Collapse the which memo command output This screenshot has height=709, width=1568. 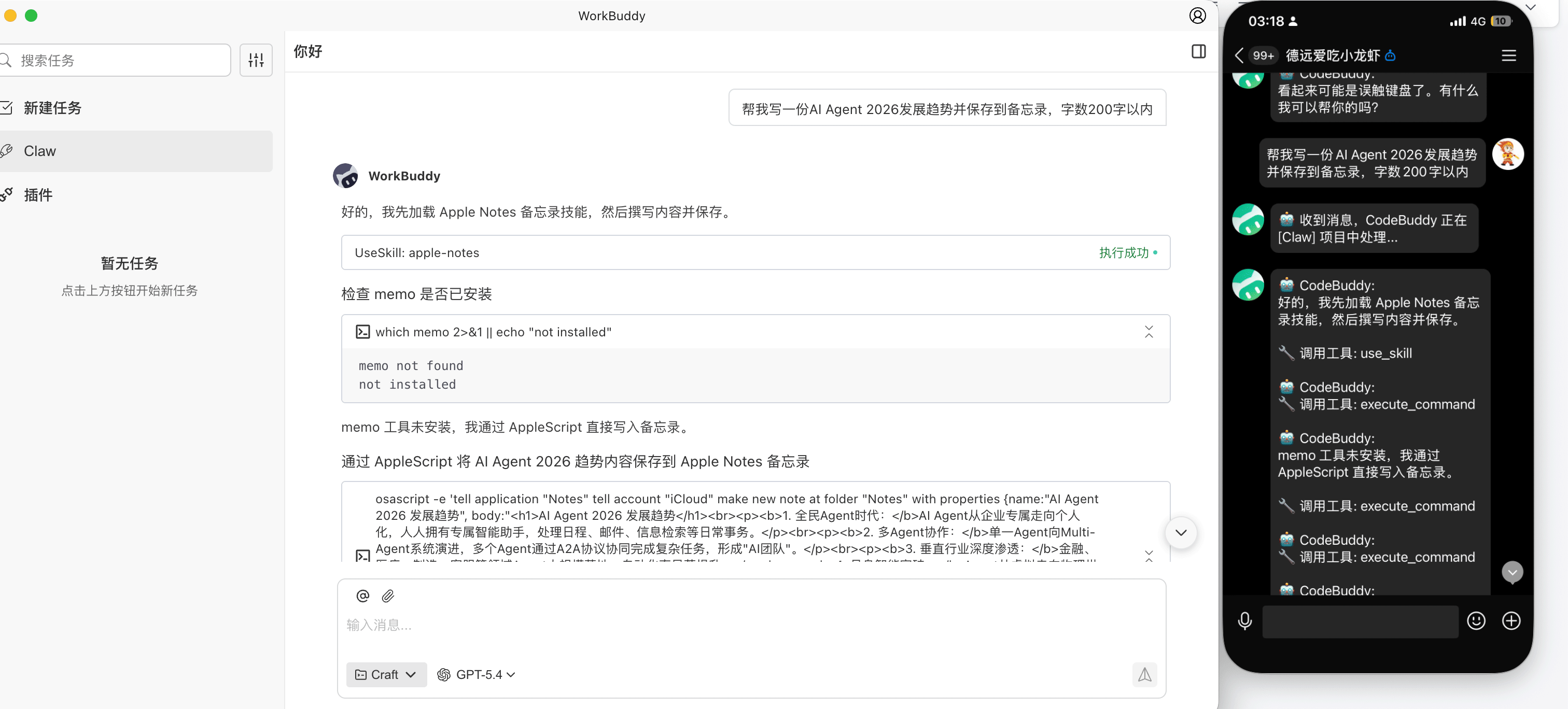pyautogui.click(x=1149, y=332)
